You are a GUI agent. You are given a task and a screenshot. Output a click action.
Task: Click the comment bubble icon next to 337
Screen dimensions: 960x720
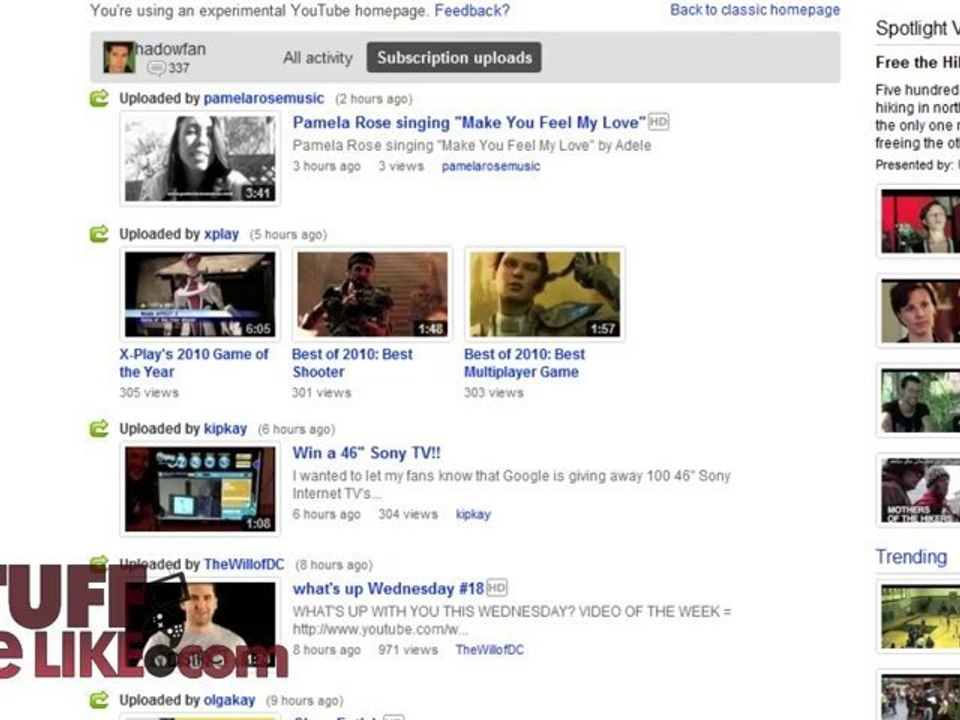tap(157, 68)
